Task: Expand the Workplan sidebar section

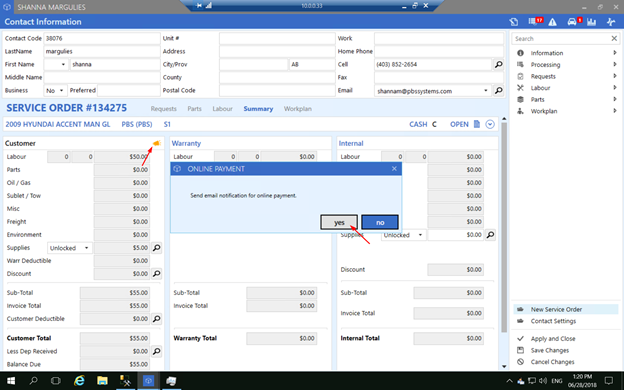Action: point(566,111)
